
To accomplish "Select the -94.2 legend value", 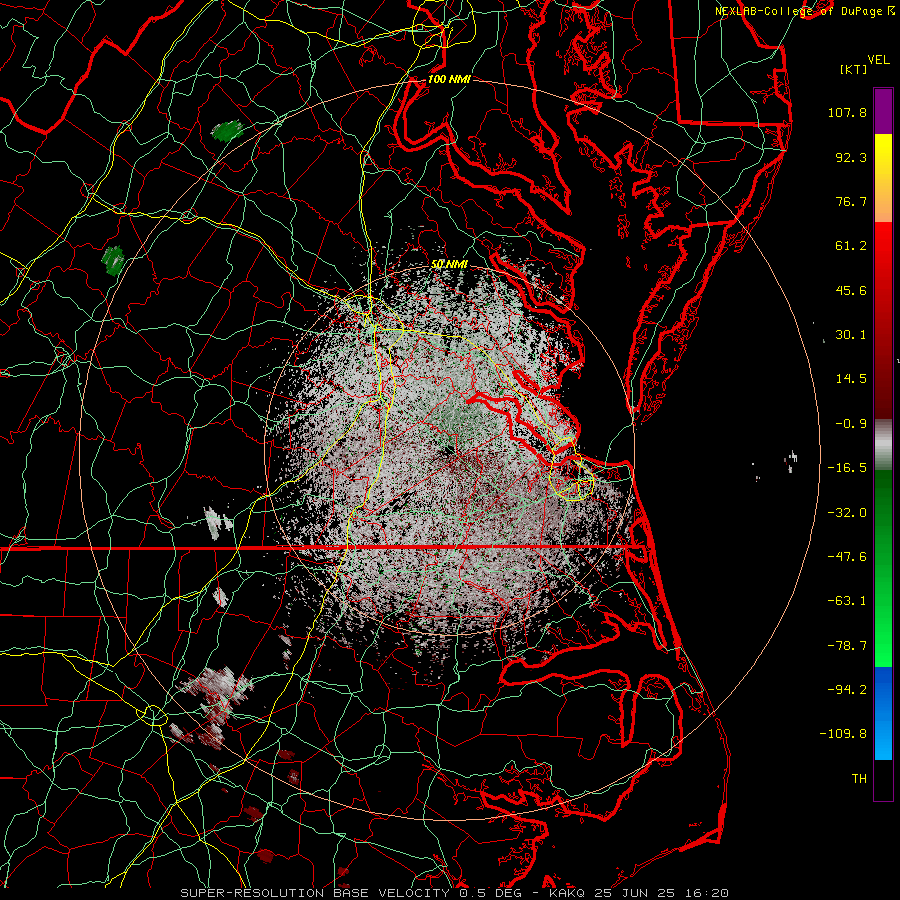I will tap(847, 689).
